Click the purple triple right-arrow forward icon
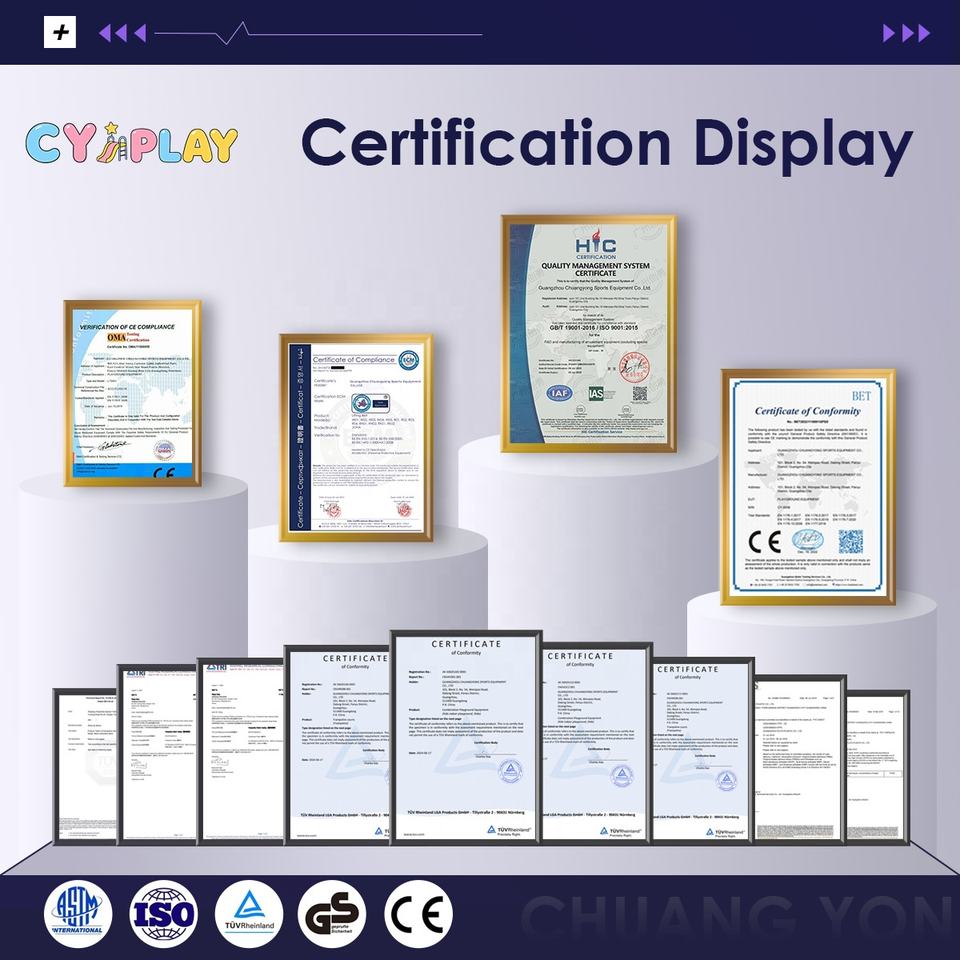 906,32
